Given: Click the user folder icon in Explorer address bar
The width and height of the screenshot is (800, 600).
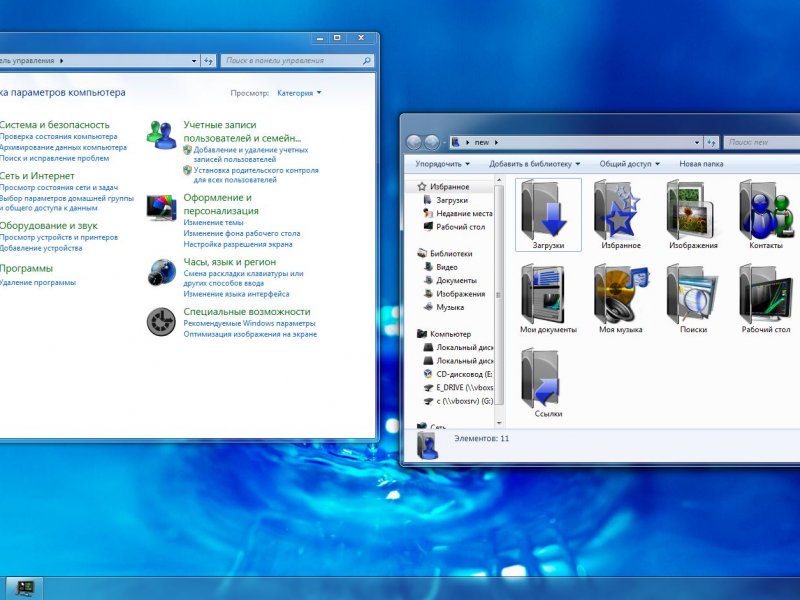Looking at the screenshot, I should (456, 142).
